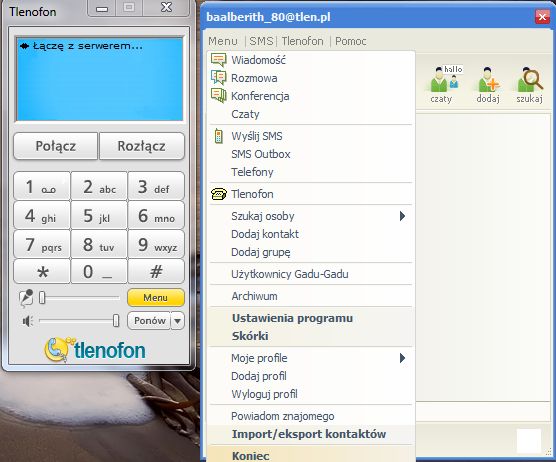
Task: Select Użytkownicy Gadu-Gadu menu item
Action: coord(311,274)
